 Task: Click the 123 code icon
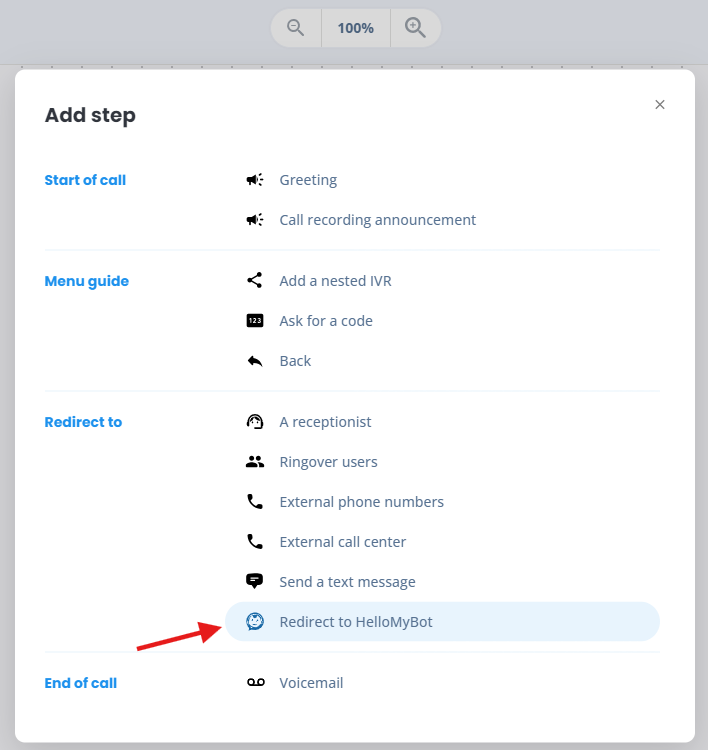click(x=254, y=320)
